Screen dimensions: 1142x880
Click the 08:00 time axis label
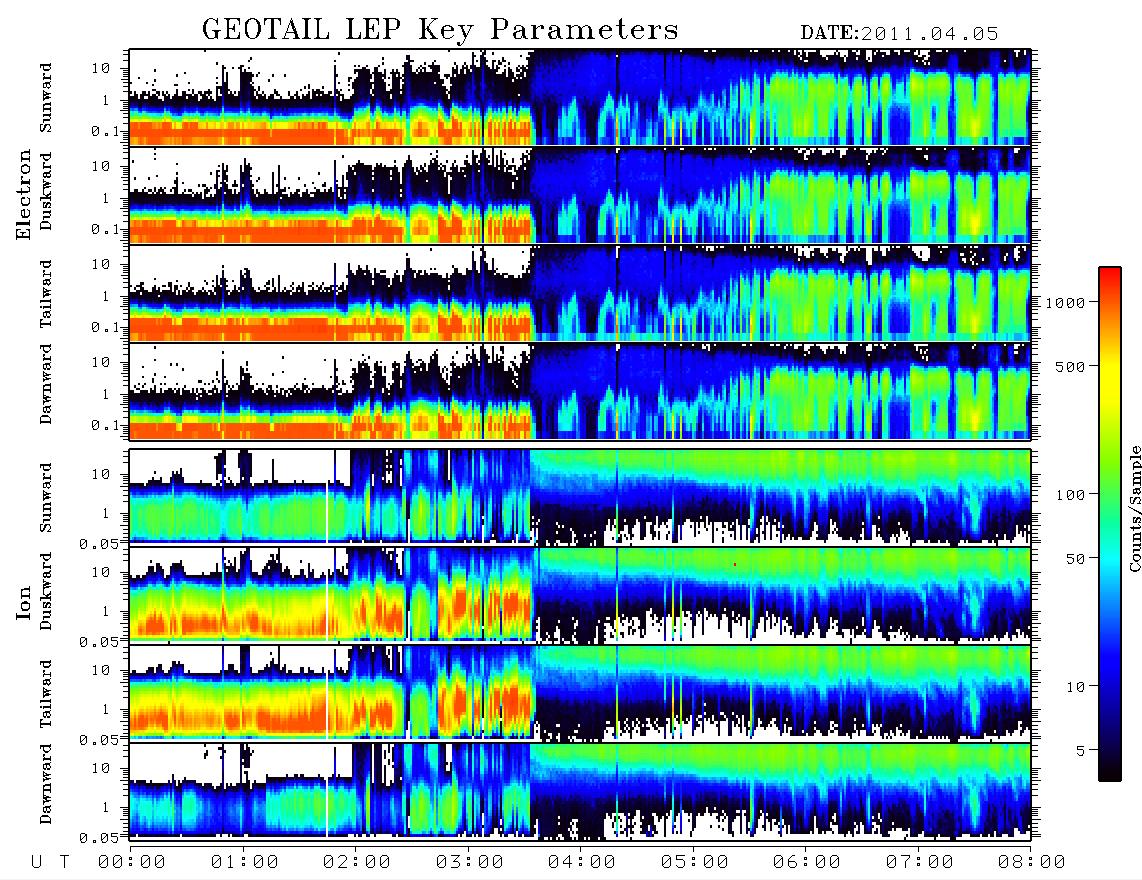(x=1031, y=862)
